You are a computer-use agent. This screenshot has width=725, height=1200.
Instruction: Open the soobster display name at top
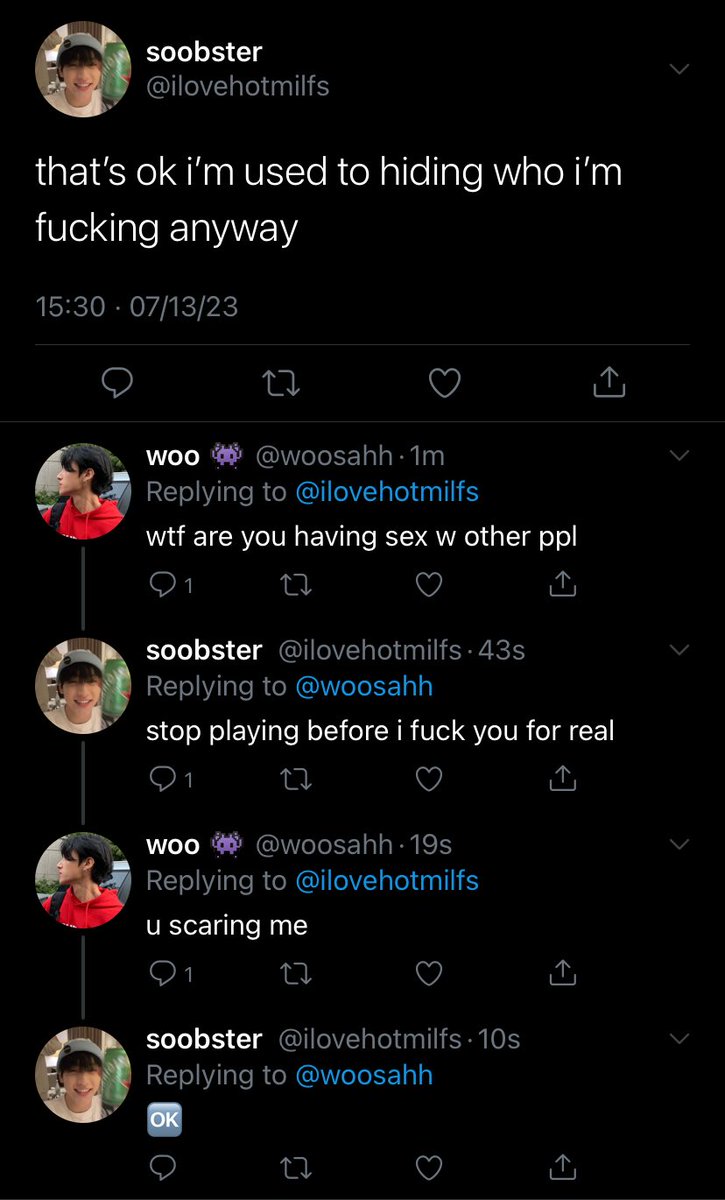tap(204, 51)
